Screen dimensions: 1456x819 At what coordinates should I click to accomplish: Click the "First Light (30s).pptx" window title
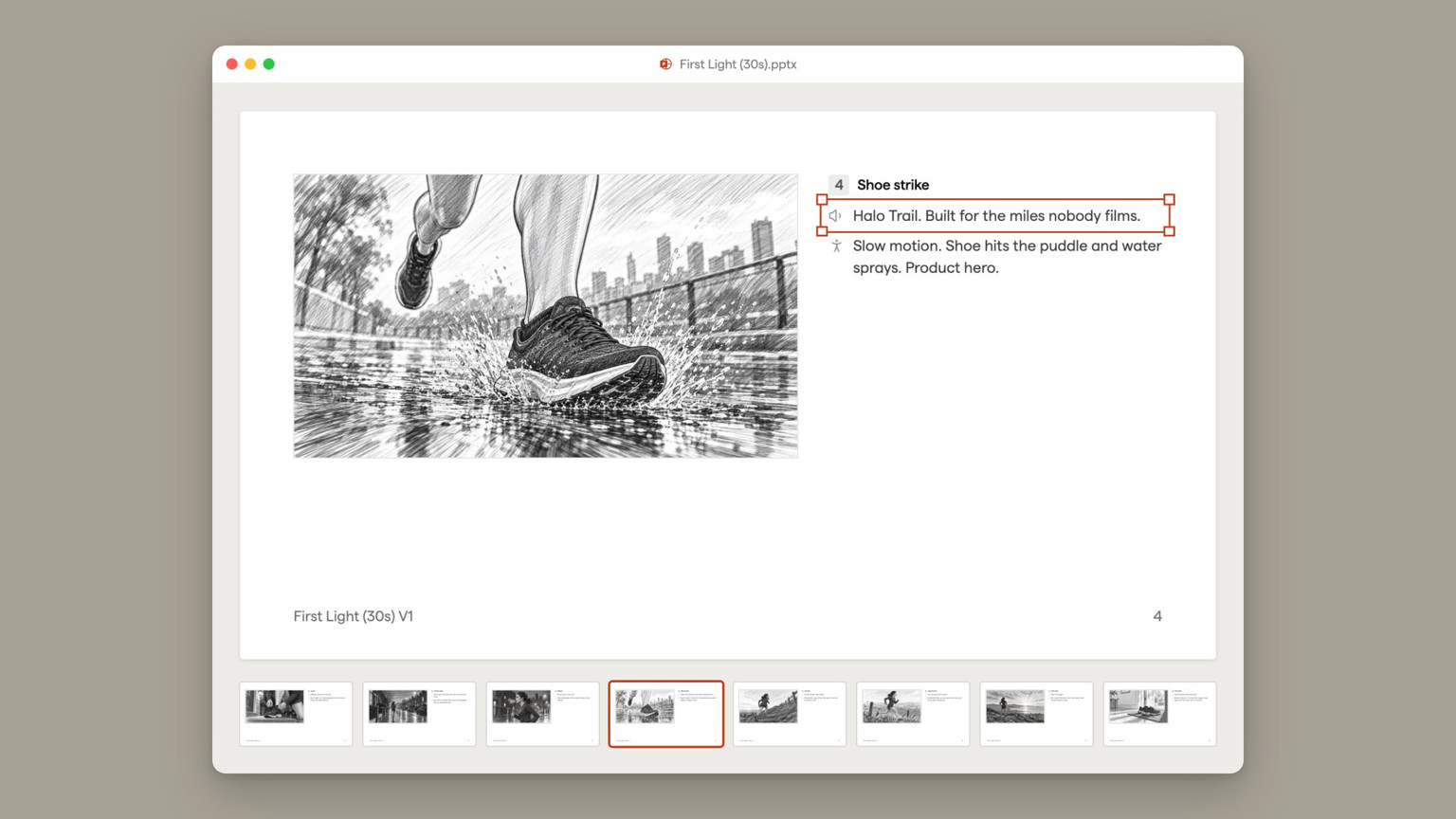click(737, 64)
